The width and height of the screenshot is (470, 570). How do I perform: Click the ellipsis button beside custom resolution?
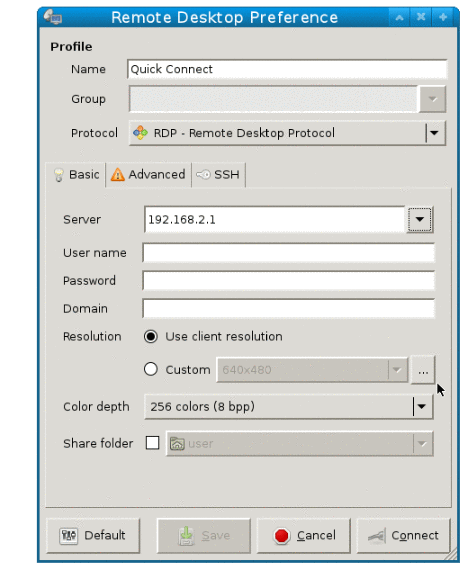(x=423, y=370)
